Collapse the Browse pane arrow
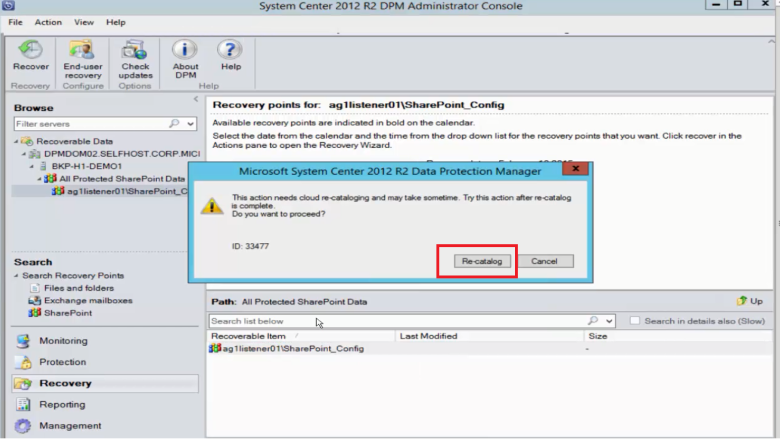The height and width of the screenshot is (439, 780). [x=195, y=99]
